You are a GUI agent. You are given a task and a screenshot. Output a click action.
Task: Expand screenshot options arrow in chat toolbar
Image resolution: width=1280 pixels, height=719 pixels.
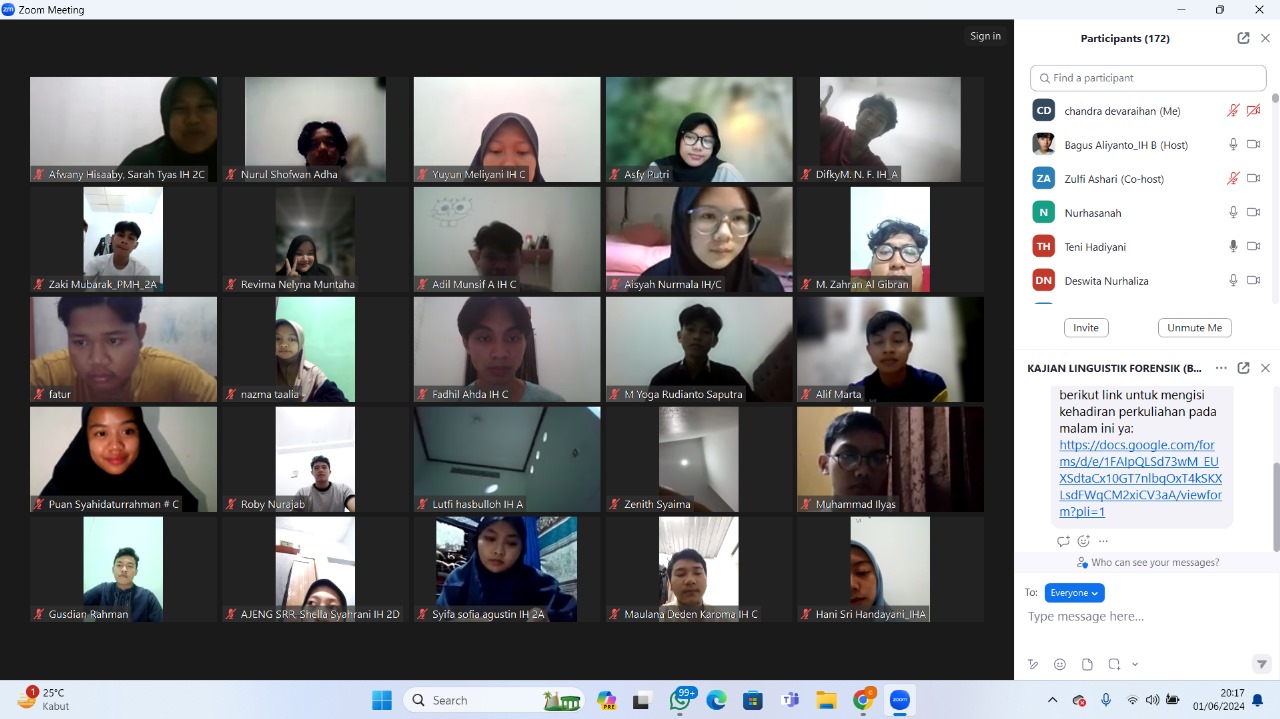pos(1135,664)
